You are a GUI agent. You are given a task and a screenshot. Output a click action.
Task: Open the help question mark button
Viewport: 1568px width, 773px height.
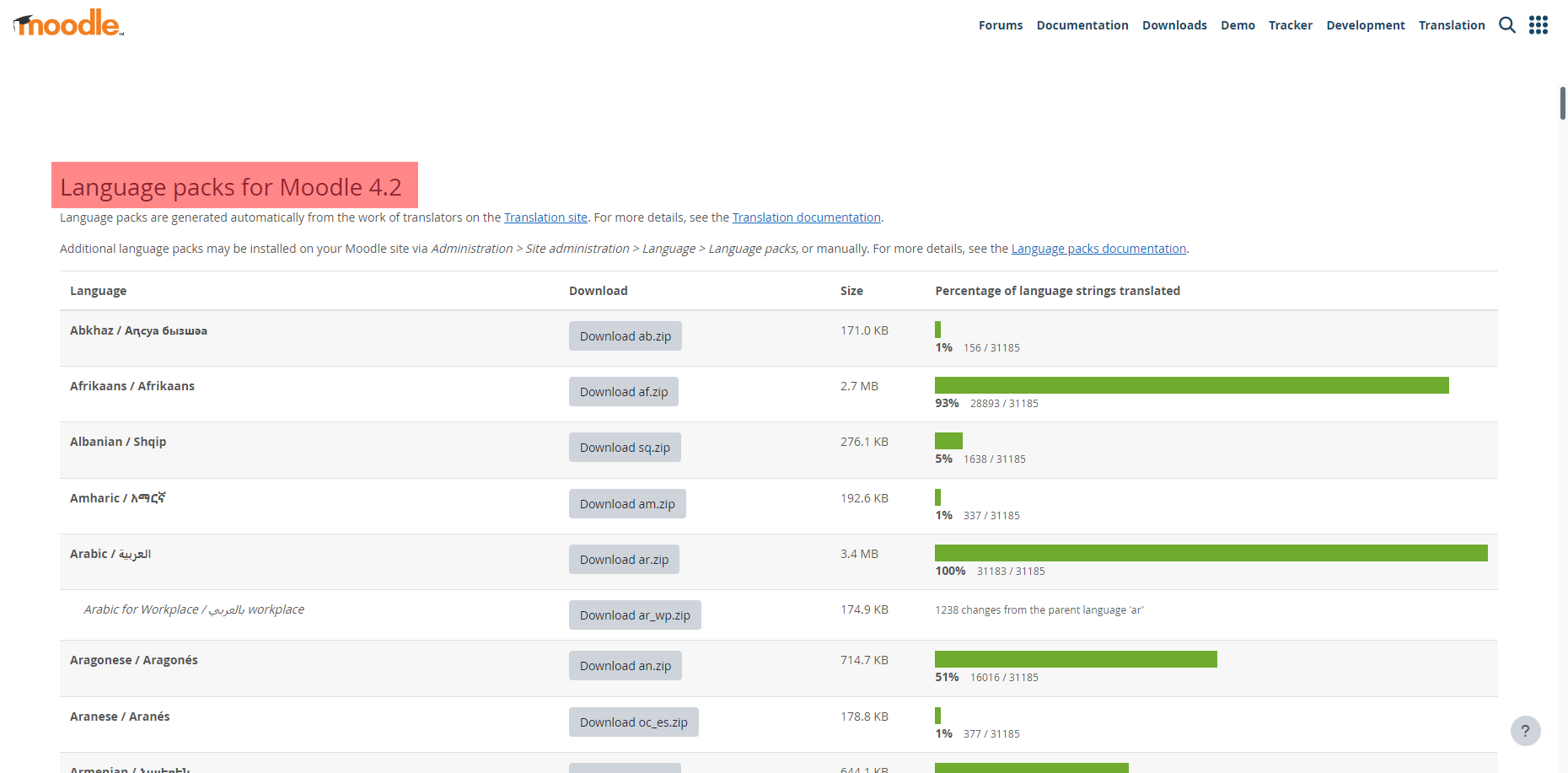point(1525,731)
